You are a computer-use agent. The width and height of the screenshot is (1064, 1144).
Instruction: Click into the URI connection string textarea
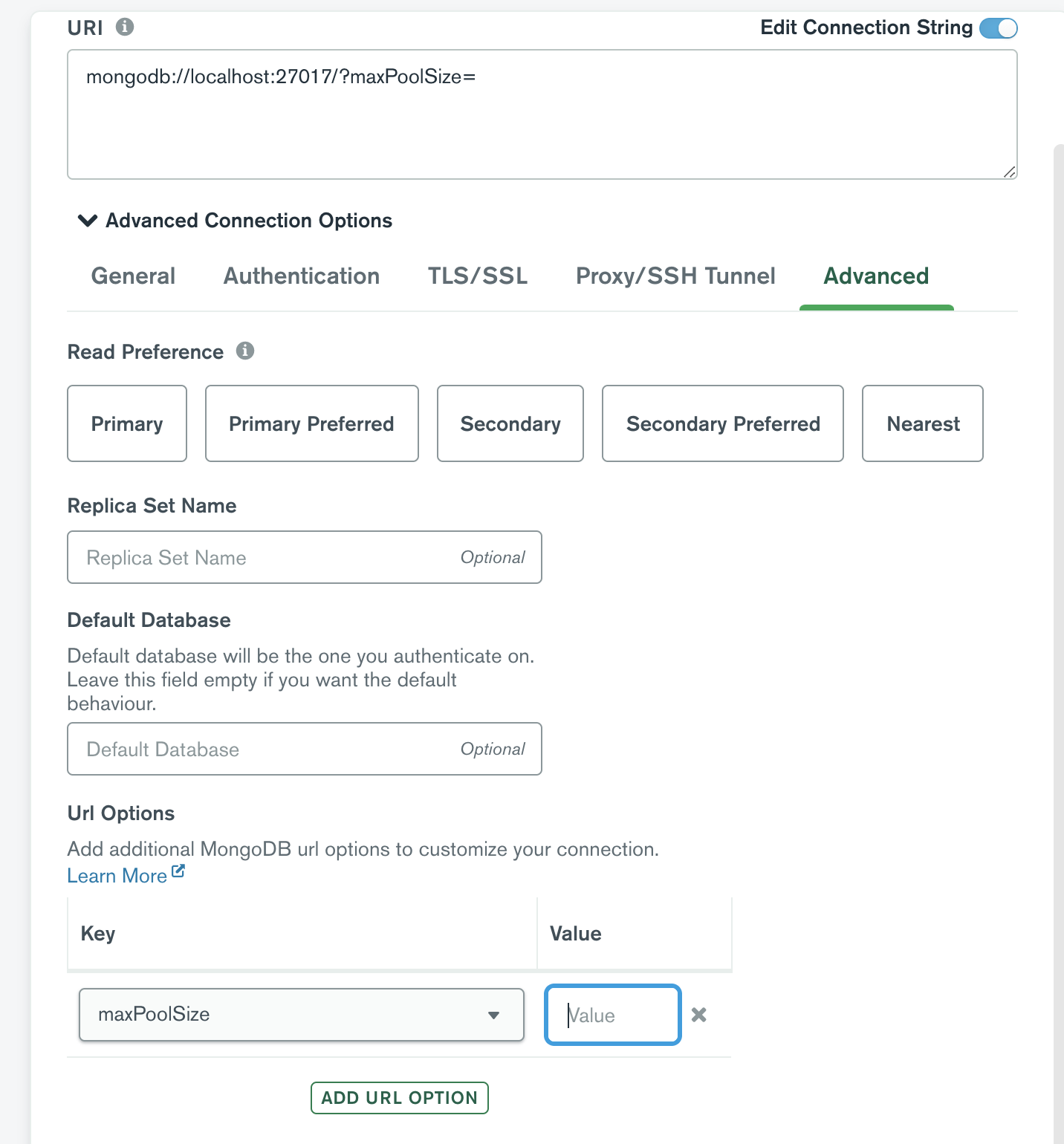coord(542,114)
